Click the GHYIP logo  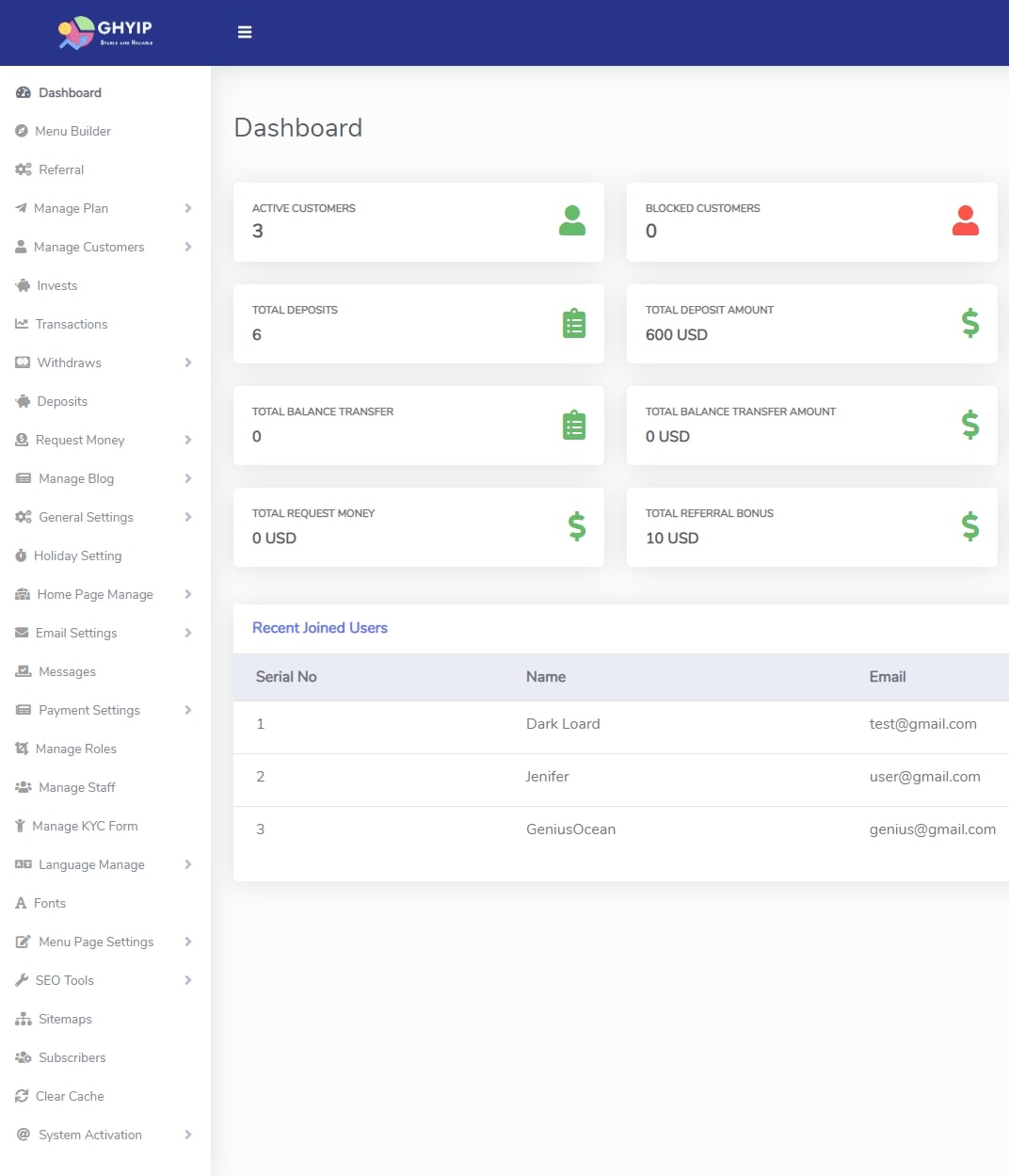(105, 32)
